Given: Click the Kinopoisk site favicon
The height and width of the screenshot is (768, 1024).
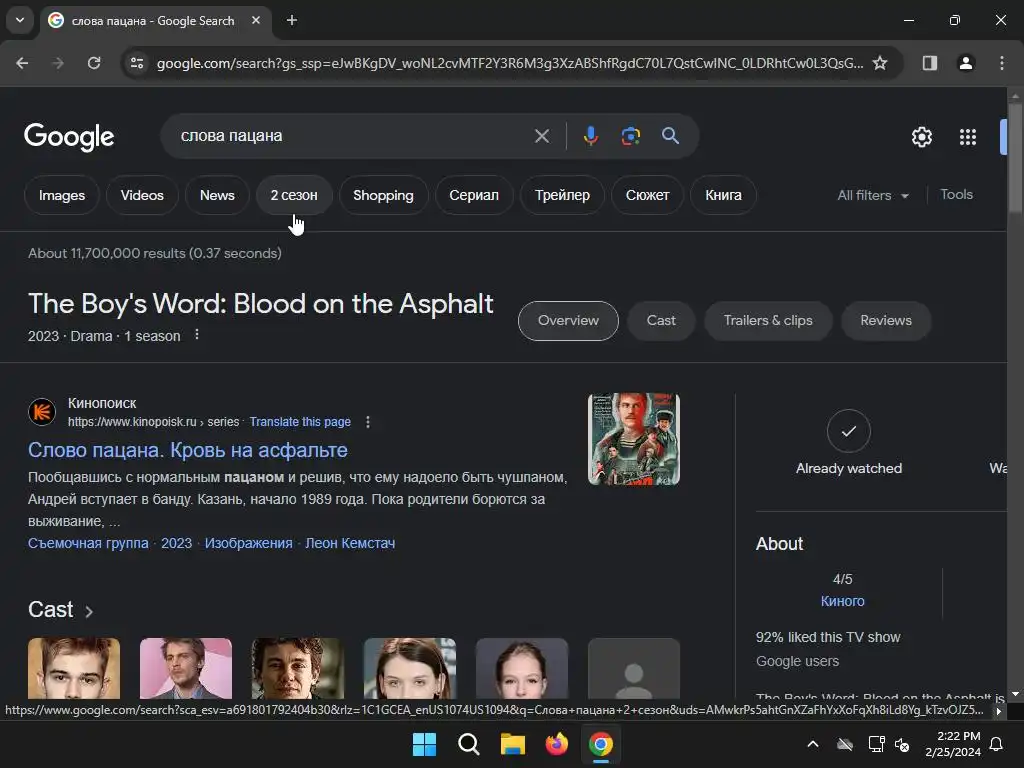Looking at the screenshot, I should pos(42,412).
